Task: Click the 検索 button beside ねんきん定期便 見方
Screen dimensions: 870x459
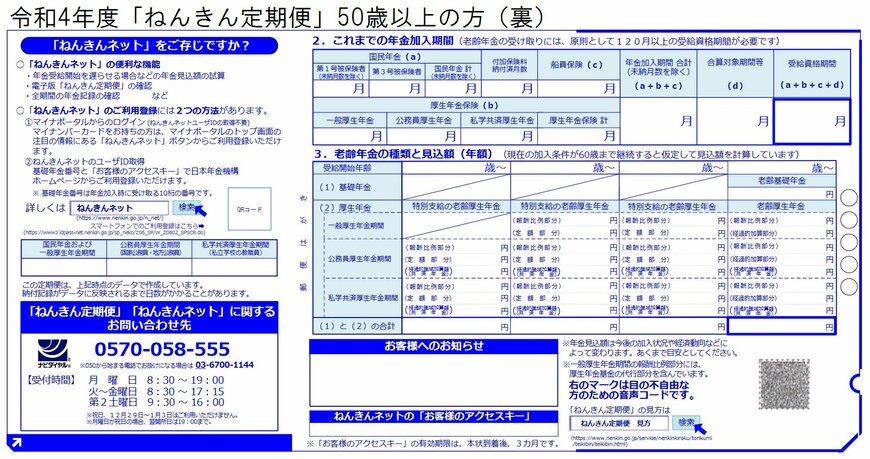Action: point(686,422)
